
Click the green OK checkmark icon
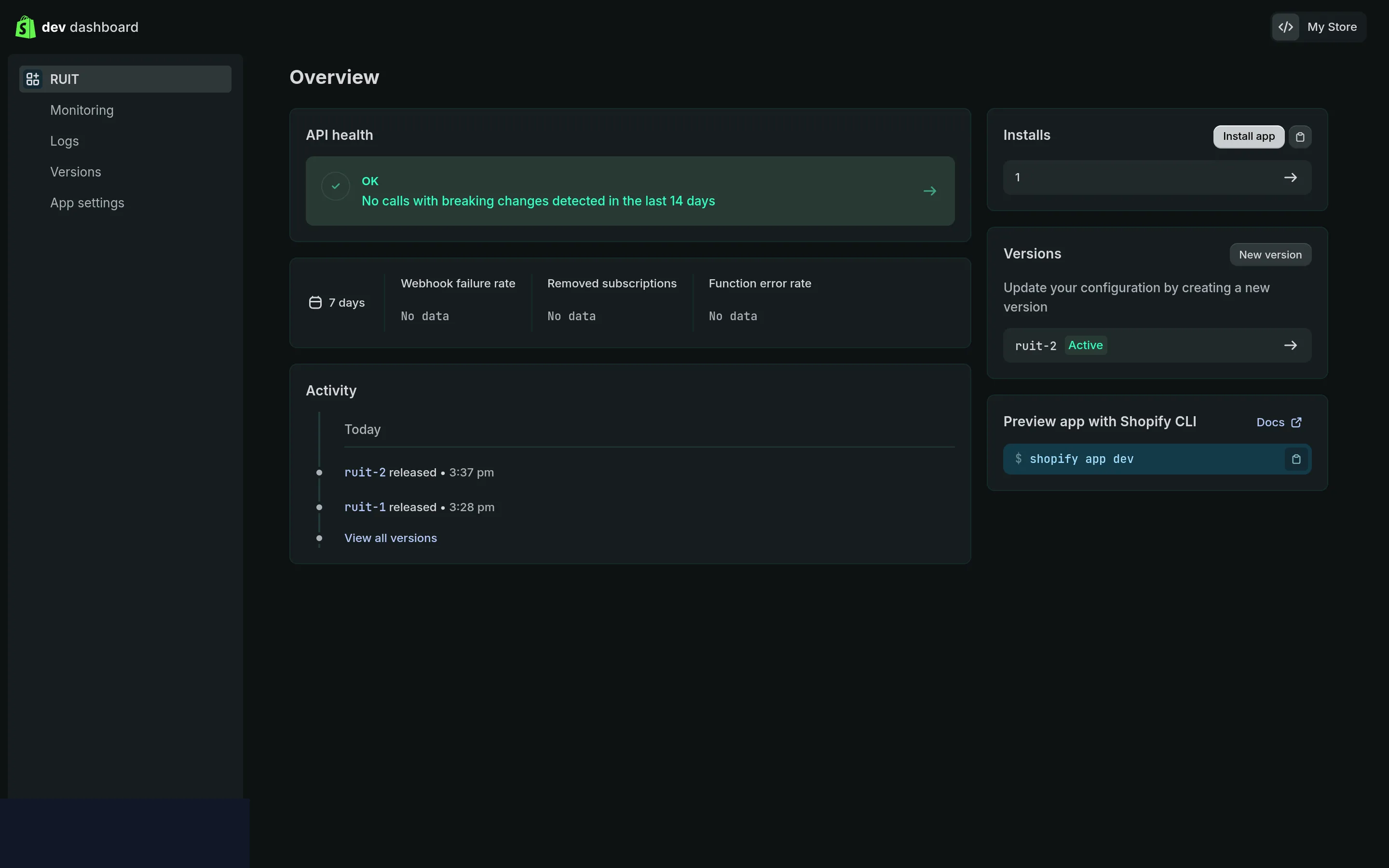coord(336,186)
